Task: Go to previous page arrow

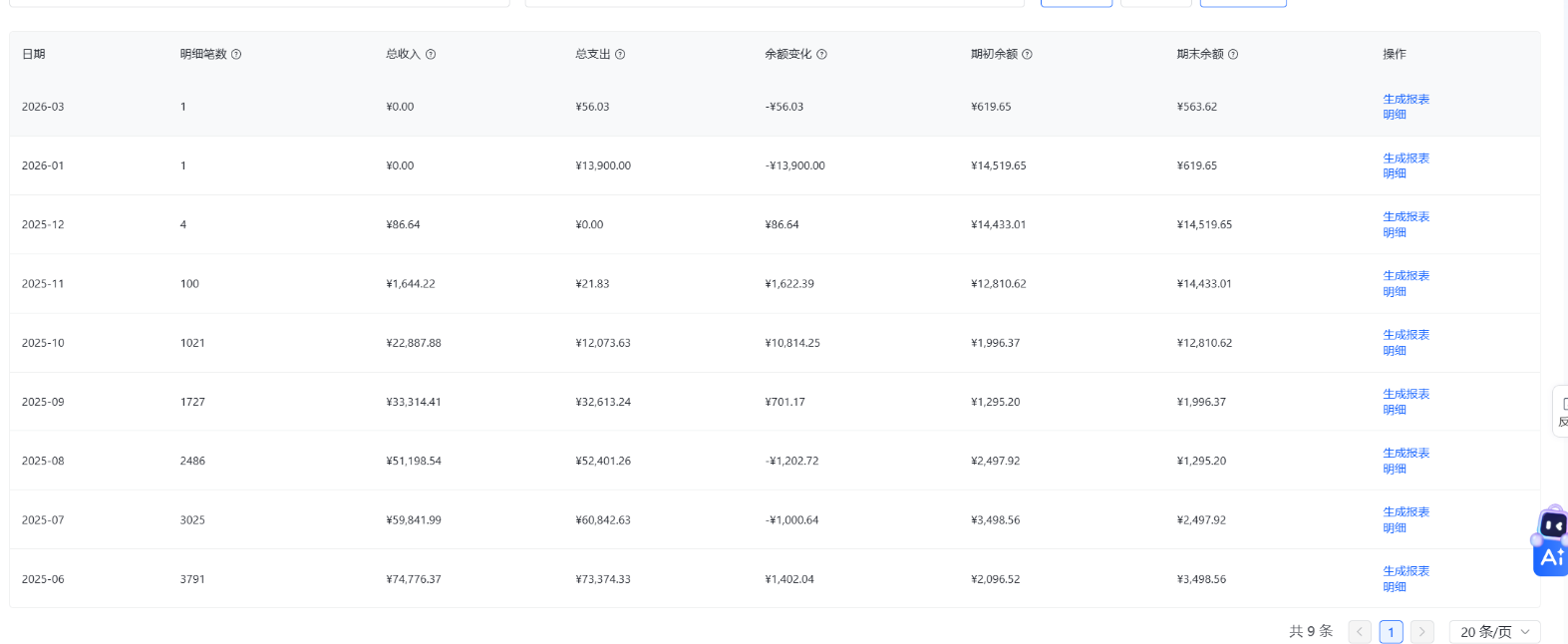Action: [x=1360, y=632]
